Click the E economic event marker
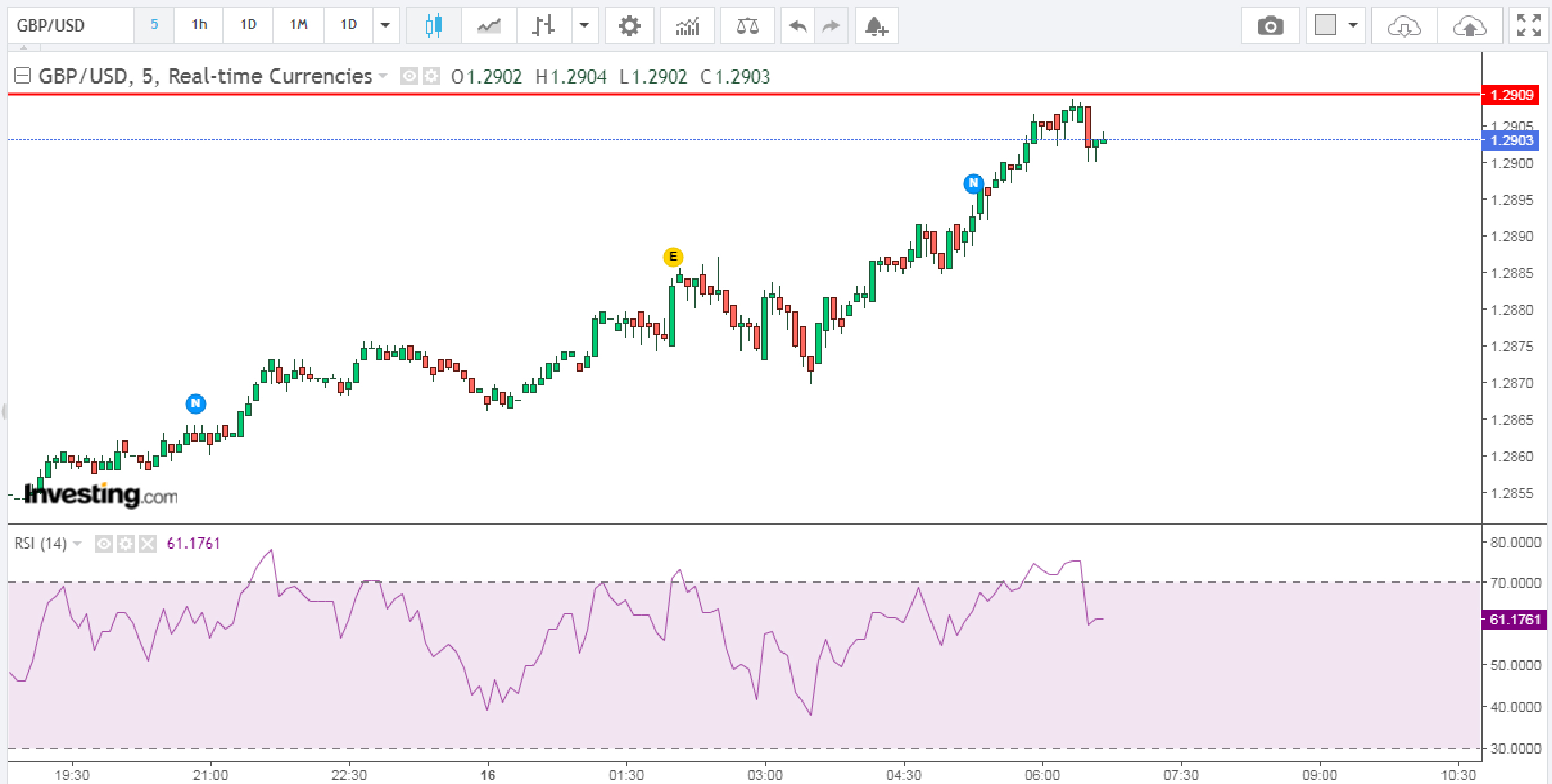The height and width of the screenshot is (784, 1552). 673,257
